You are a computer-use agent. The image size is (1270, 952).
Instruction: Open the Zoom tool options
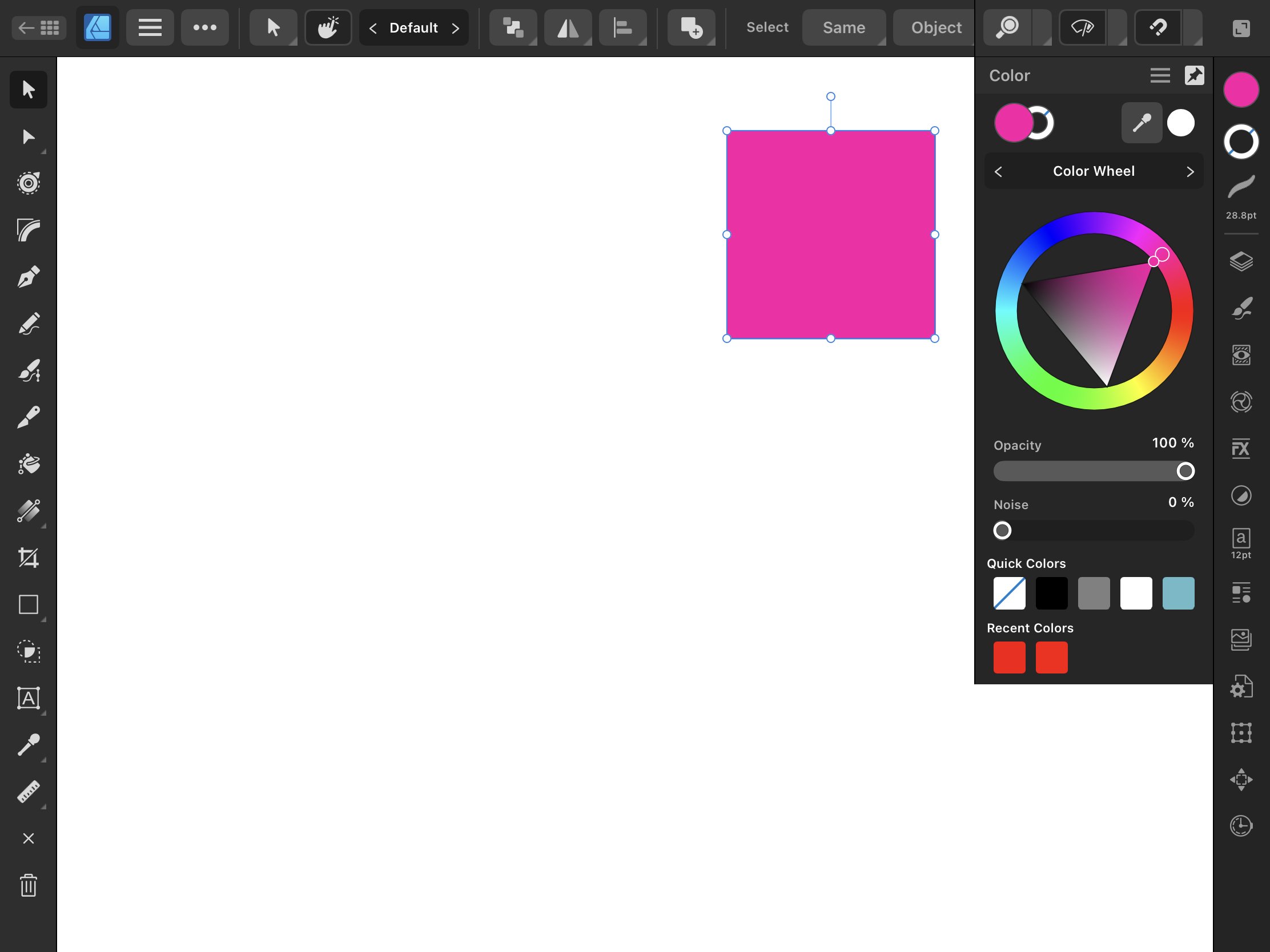tap(1008, 27)
